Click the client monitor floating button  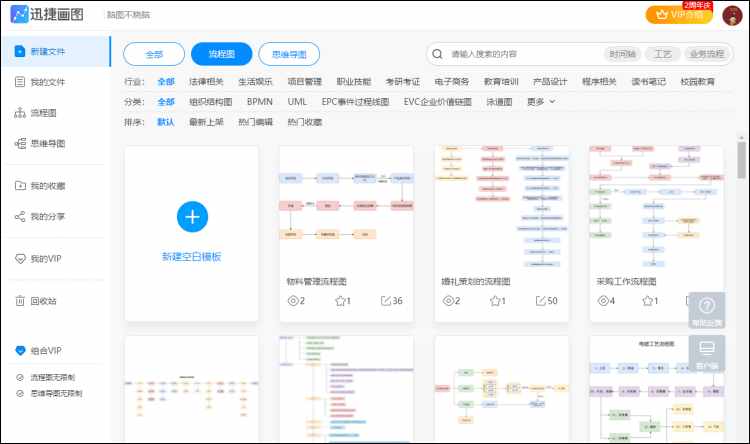pos(707,353)
